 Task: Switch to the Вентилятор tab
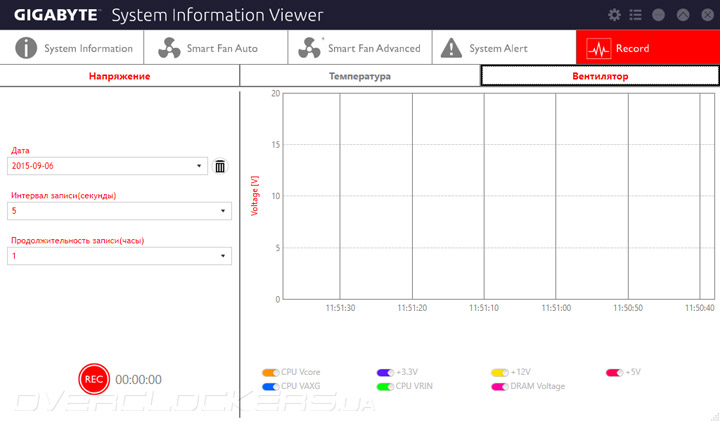(600, 76)
